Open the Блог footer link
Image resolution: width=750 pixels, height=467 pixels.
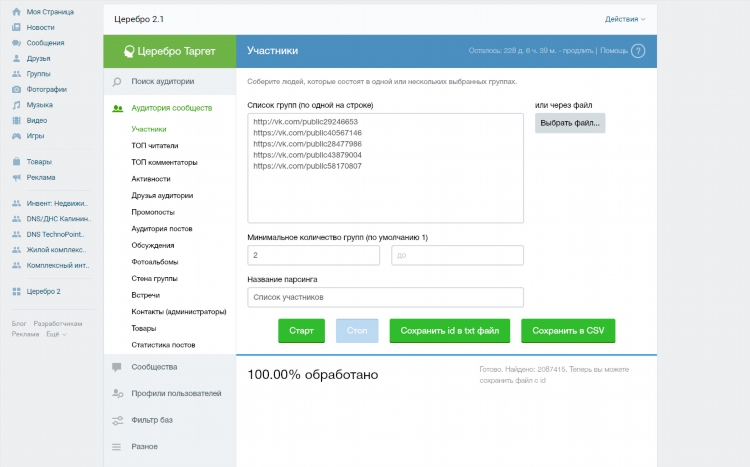click(19, 324)
